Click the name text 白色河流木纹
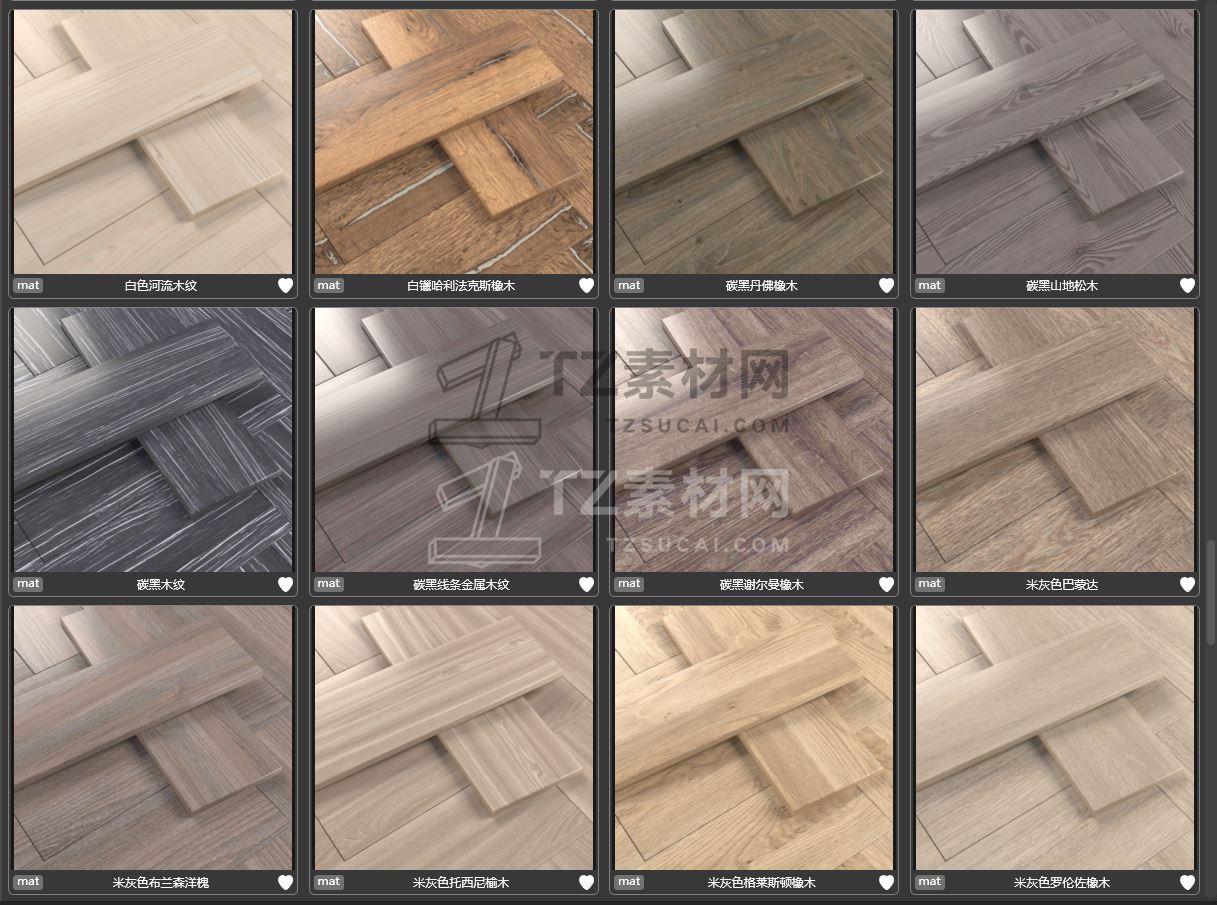This screenshot has width=1217, height=905. [161, 286]
